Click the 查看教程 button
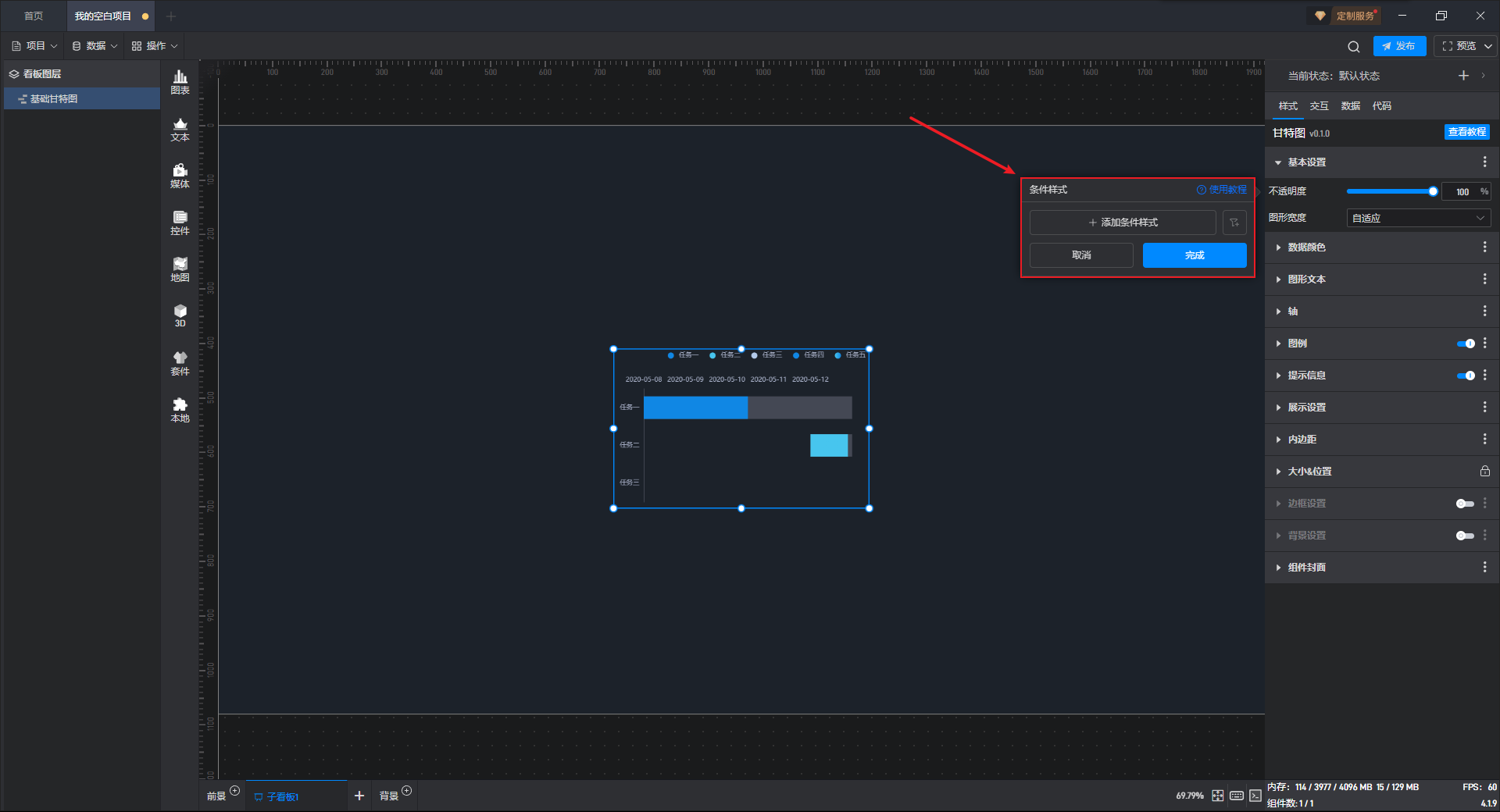The height and width of the screenshot is (812, 1500). point(1466,132)
